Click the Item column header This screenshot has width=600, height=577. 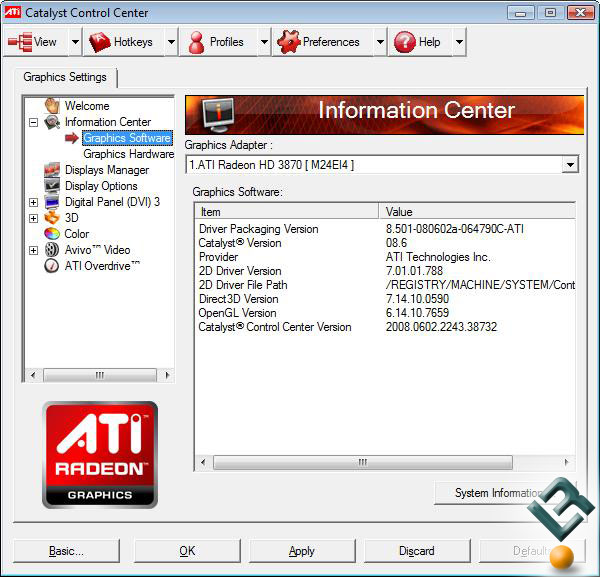coord(287,212)
